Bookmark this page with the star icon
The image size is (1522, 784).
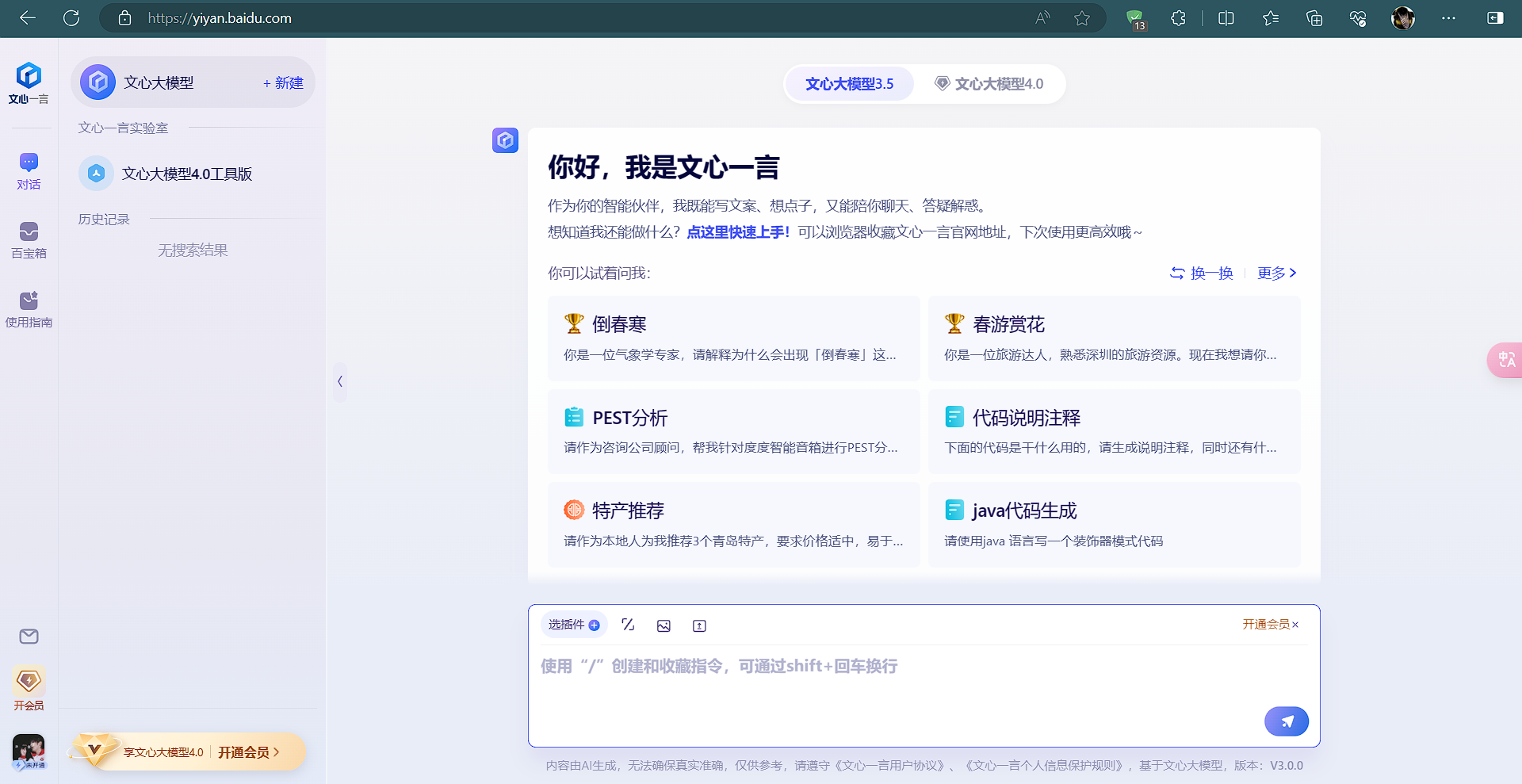pos(1082,18)
